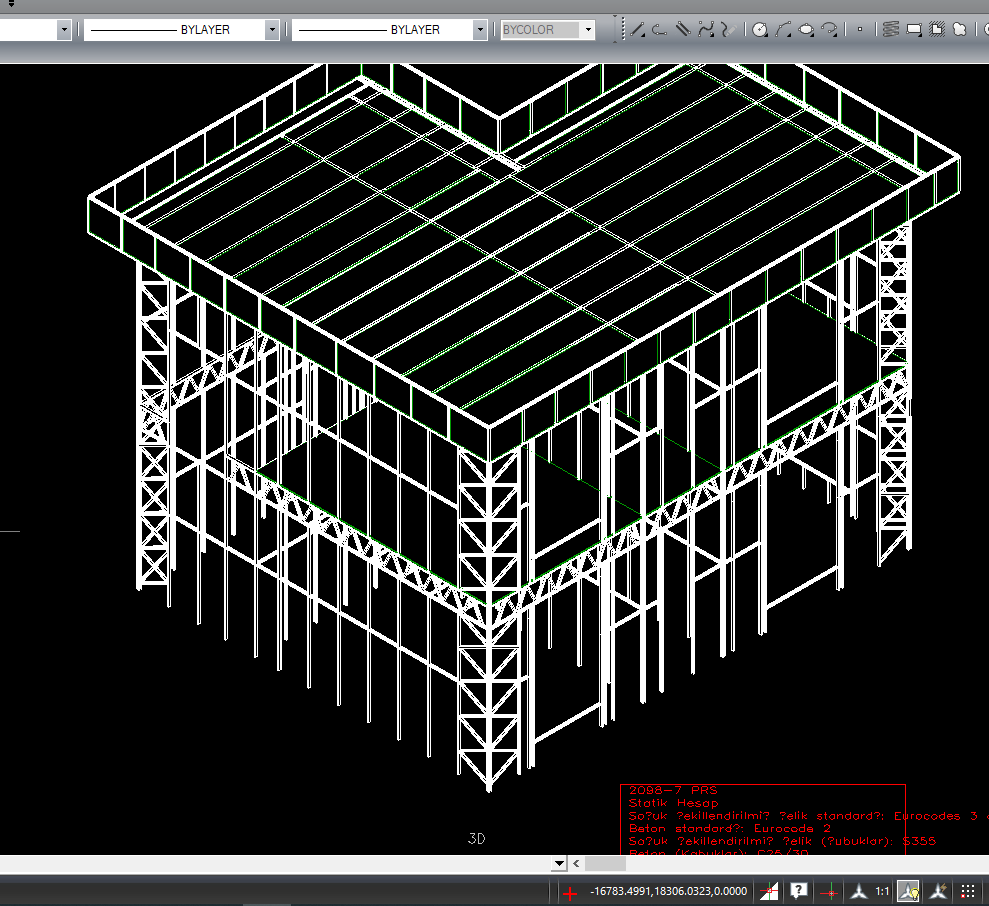Toggle annotation visibility with lightbulb icon
Screen dimensions: 989x906
908,891
